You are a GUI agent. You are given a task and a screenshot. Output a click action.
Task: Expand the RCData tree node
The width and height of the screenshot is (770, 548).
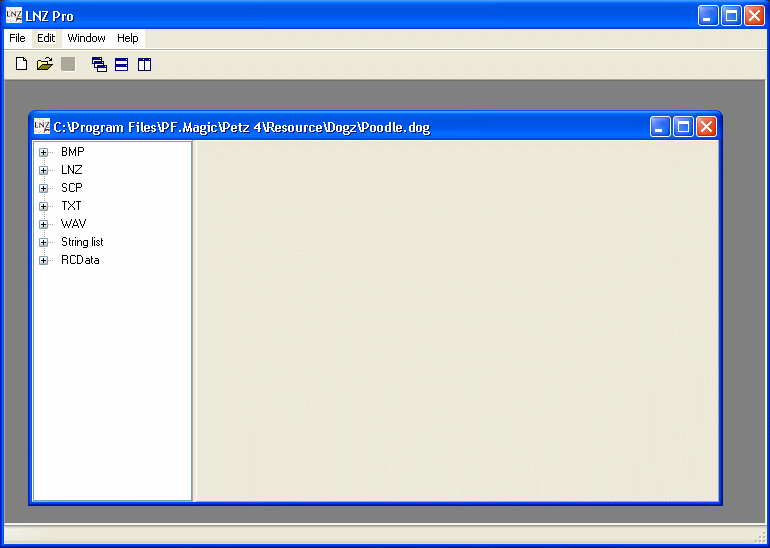[x=43, y=261]
